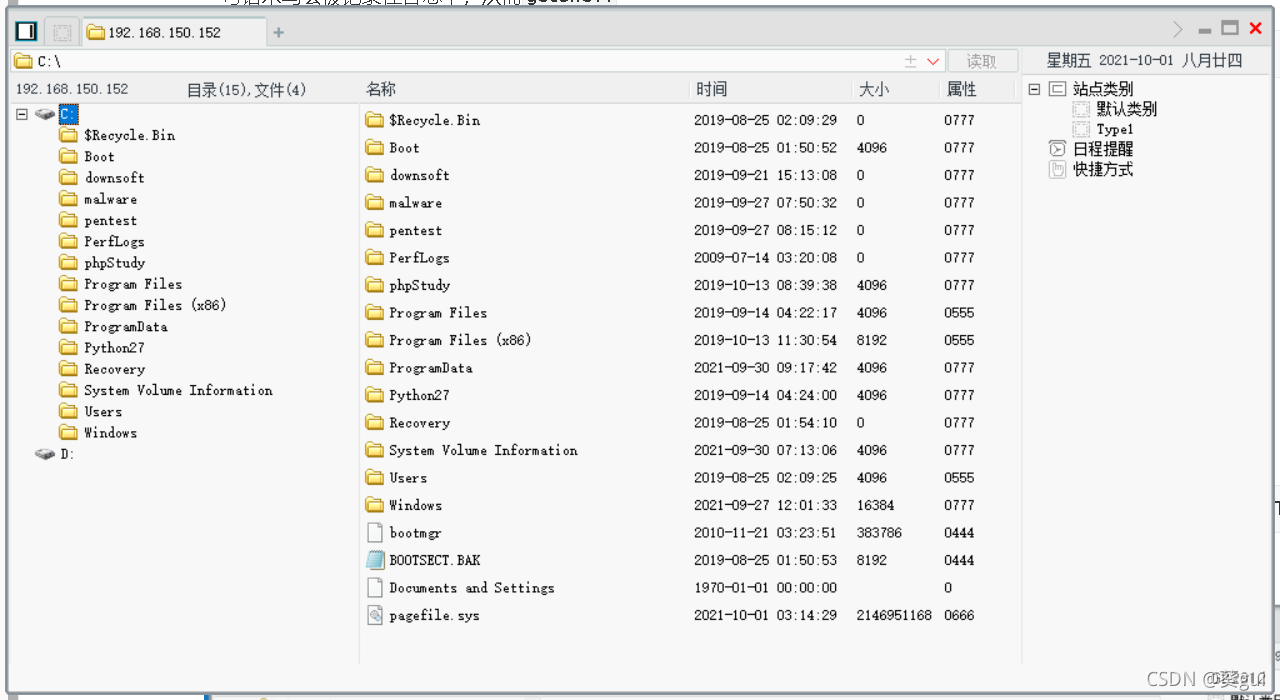Viewport: 1280px width, 700px height.
Task: Click PerfLogs folder icon in file list
Action: 375,257
